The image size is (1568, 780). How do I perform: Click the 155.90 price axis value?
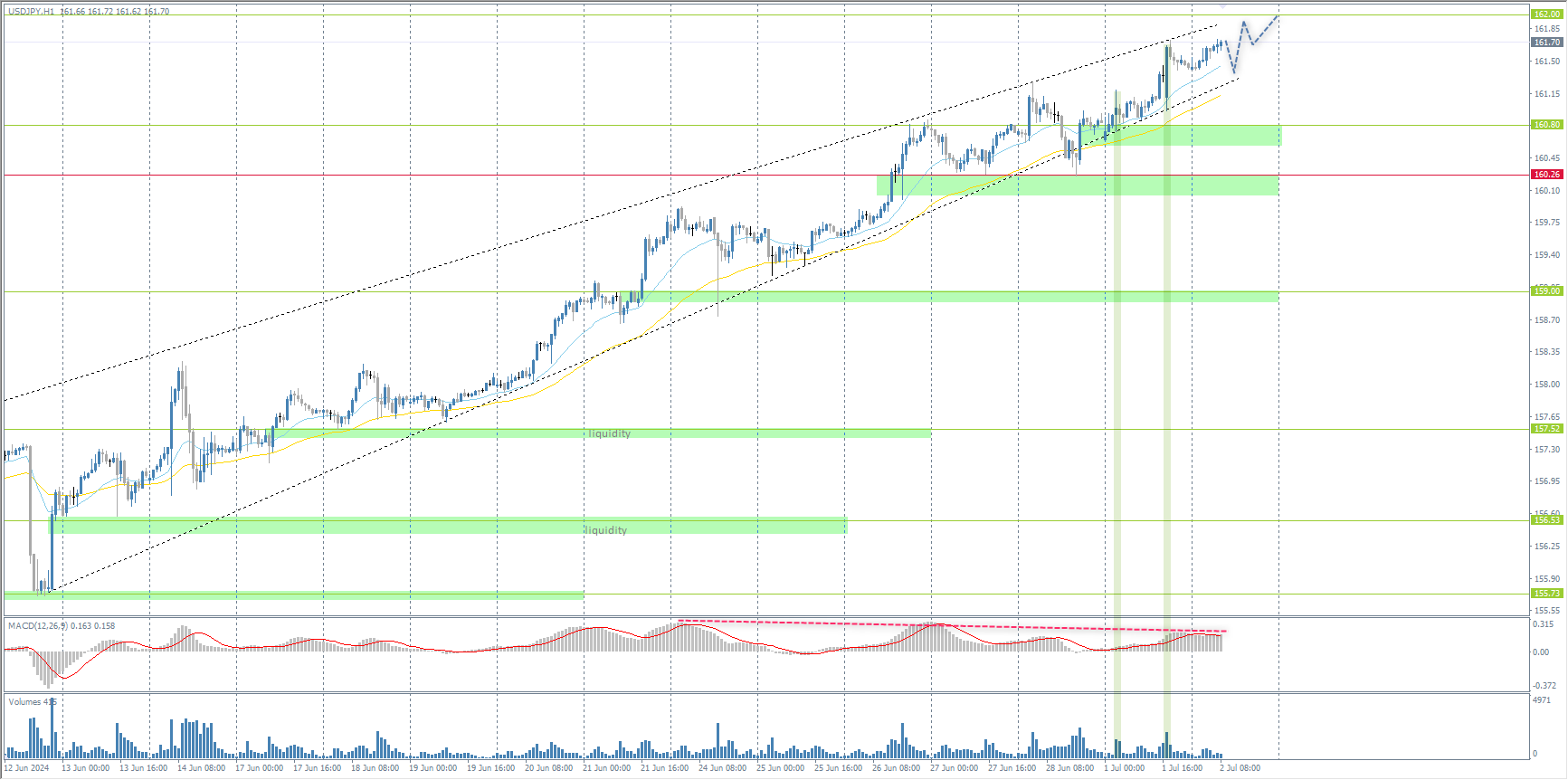[1547, 579]
